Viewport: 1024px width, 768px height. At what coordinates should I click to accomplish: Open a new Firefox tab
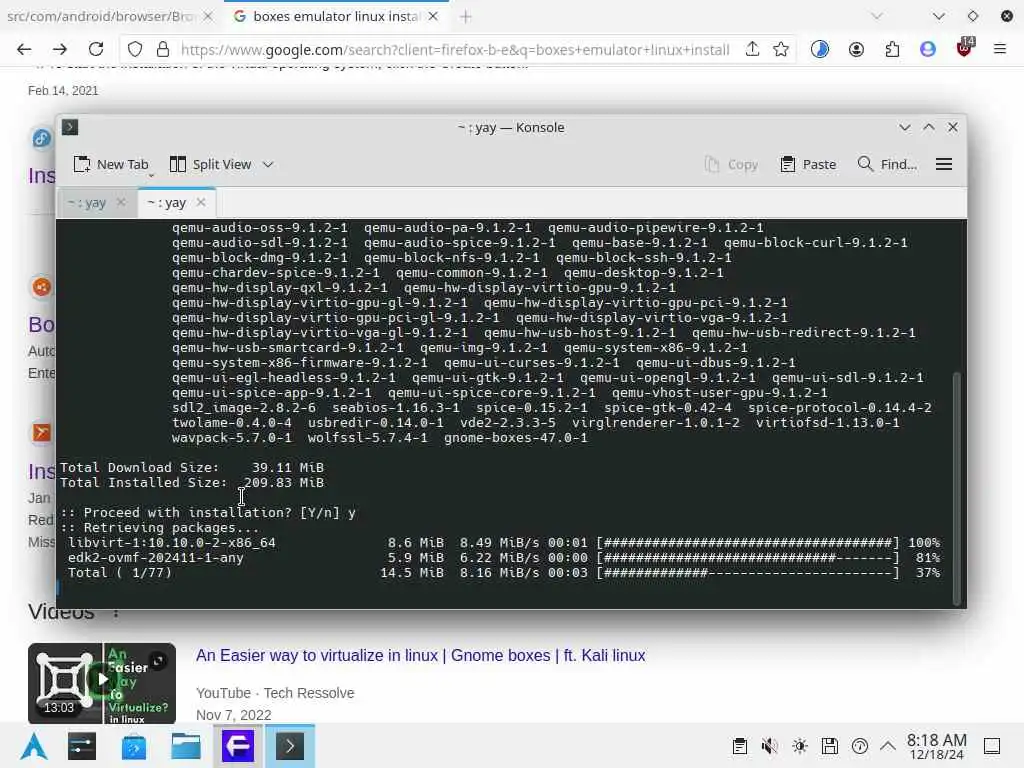466,17
